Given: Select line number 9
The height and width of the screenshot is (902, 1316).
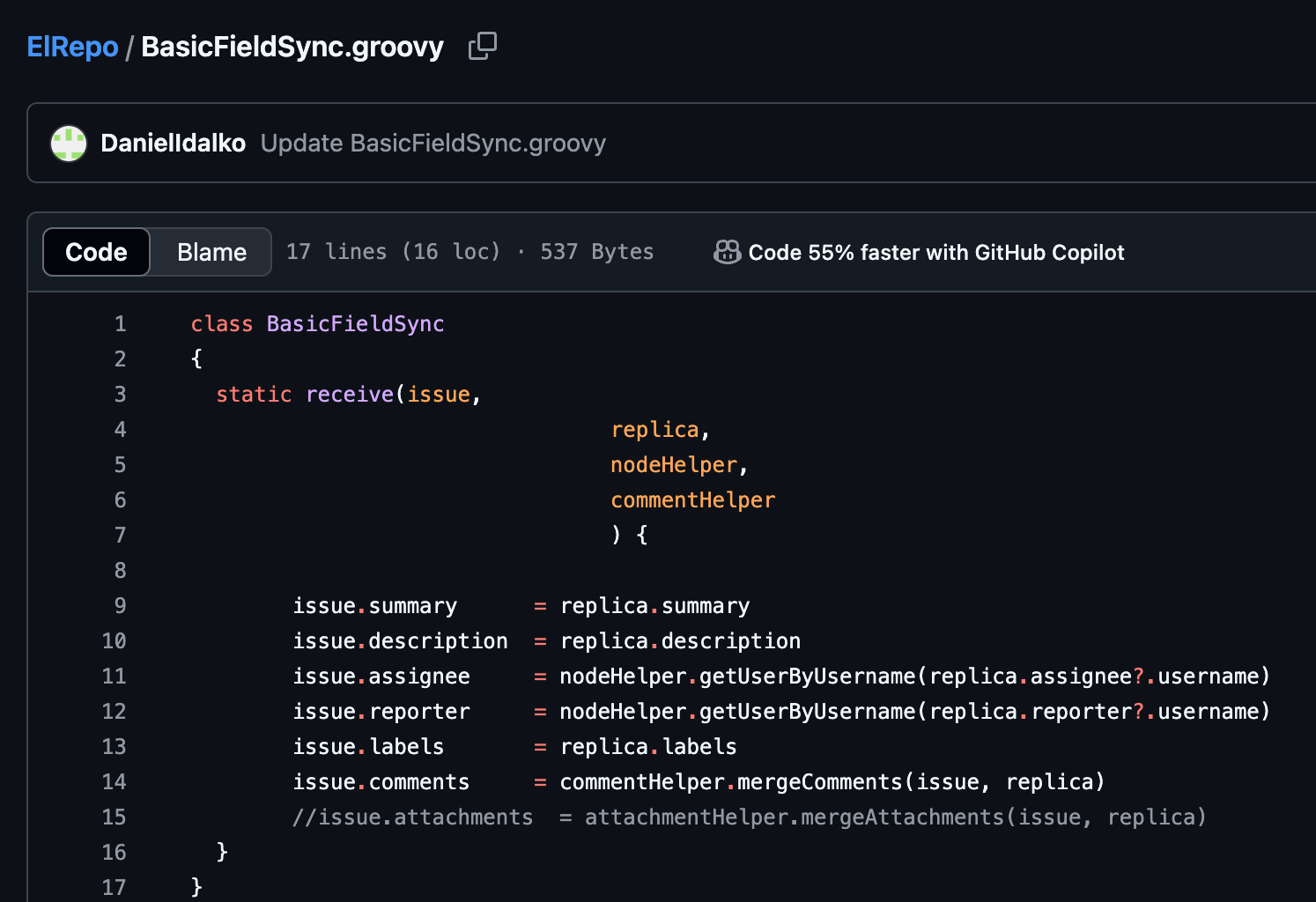Looking at the screenshot, I should pos(121,606).
